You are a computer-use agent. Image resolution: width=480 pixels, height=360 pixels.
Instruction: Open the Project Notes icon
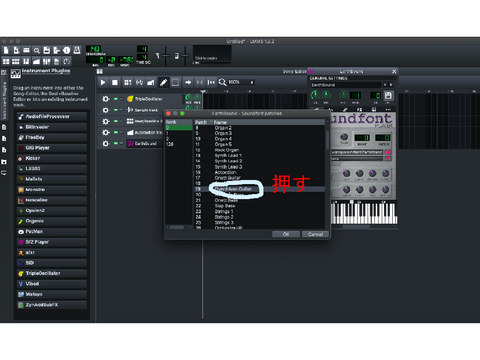(x=57, y=61)
